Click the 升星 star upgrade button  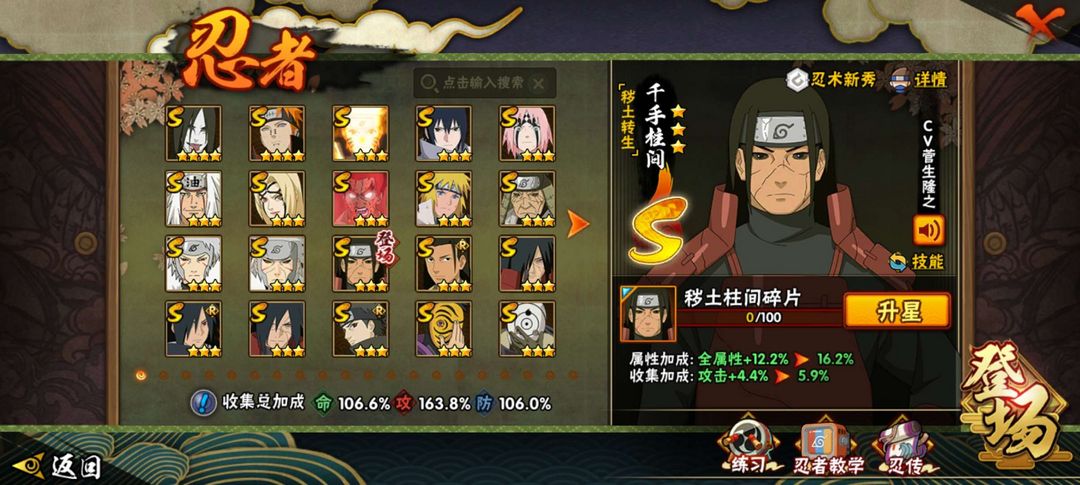click(x=897, y=311)
